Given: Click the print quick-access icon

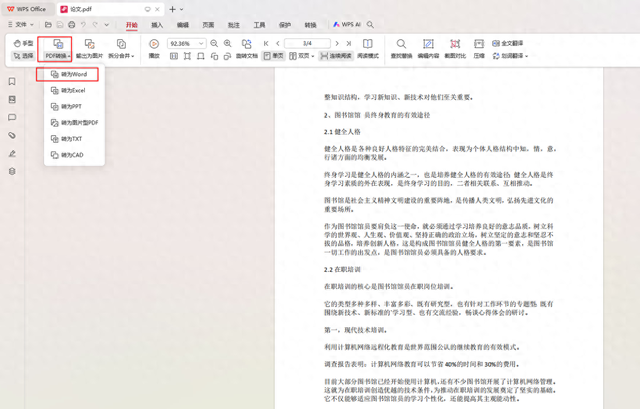Looking at the screenshot, I should pyautogui.click(x=71, y=24).
